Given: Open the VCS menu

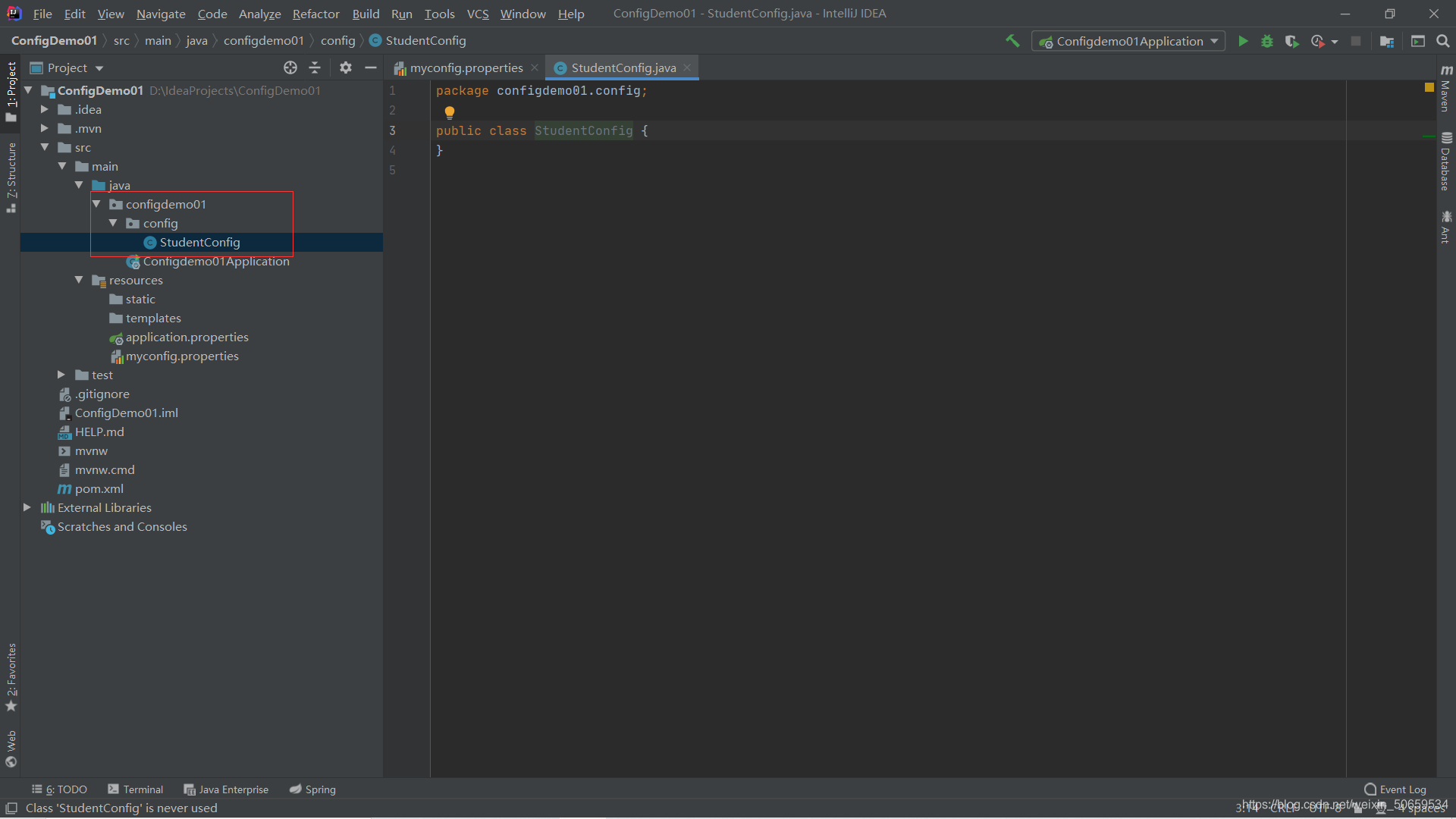Looking at the screenshot, I should (478, 14).
